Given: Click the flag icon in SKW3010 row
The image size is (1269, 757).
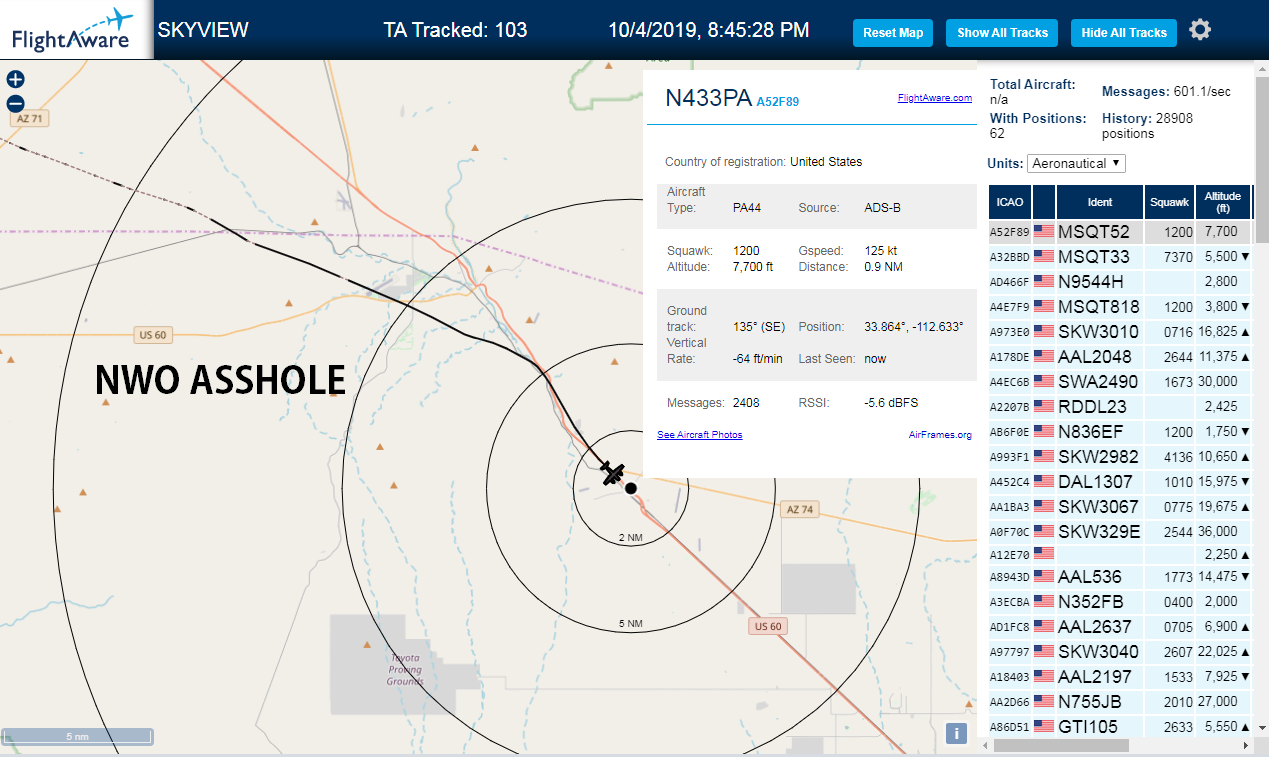Looking at the screenshot, I should tap(1044, 332).
